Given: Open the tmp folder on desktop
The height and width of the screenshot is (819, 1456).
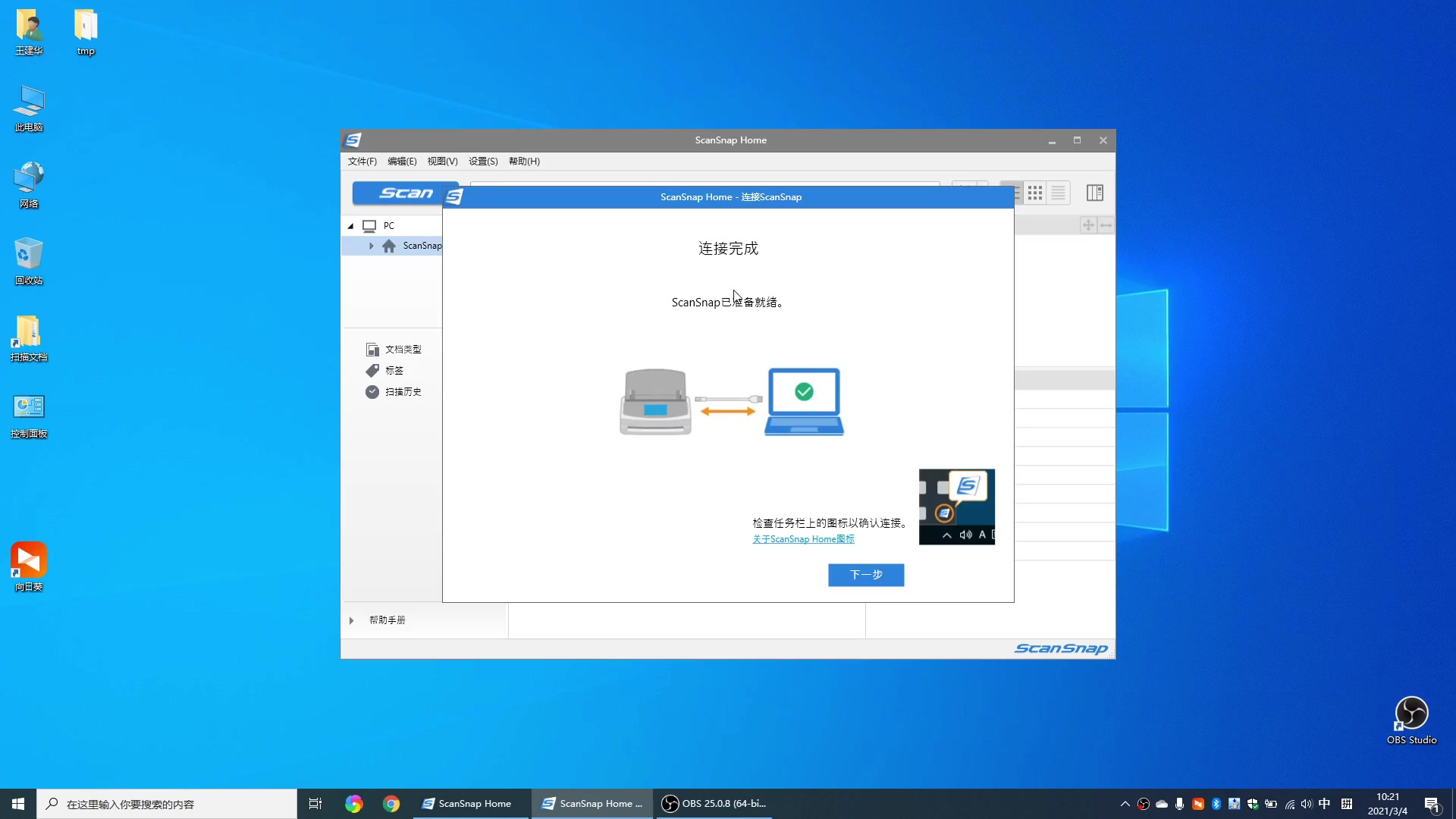Looking at the screenshot, I should [86, 33].
